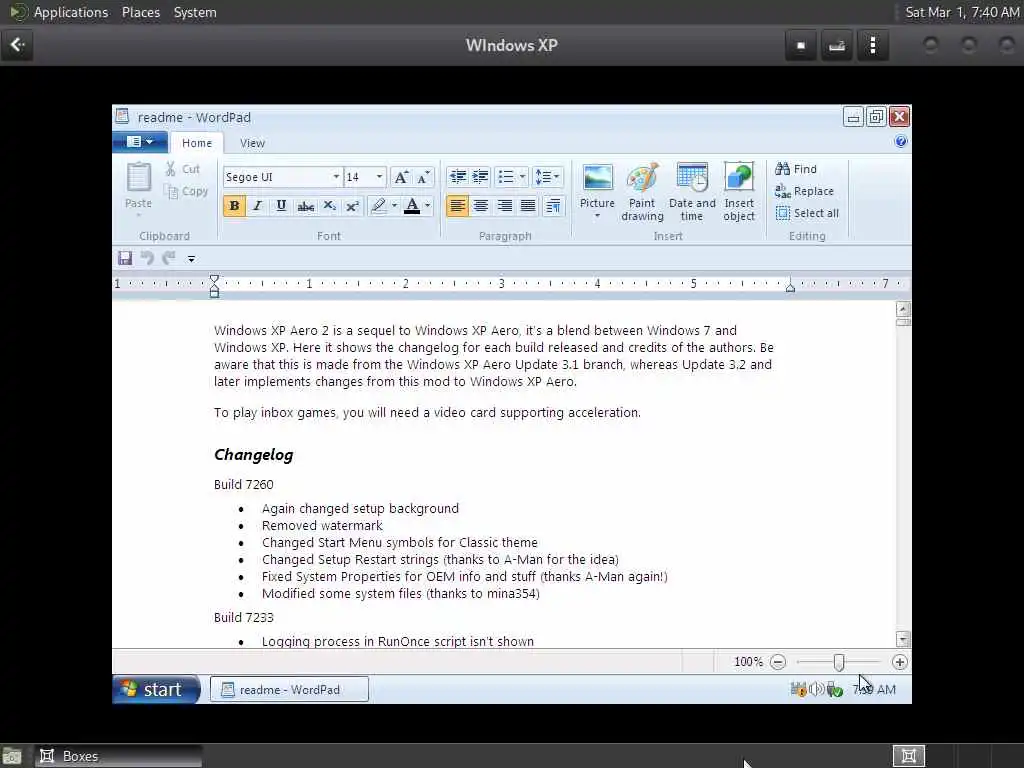
Task: Decrease paragraph indent
Action: coord(457,176)
